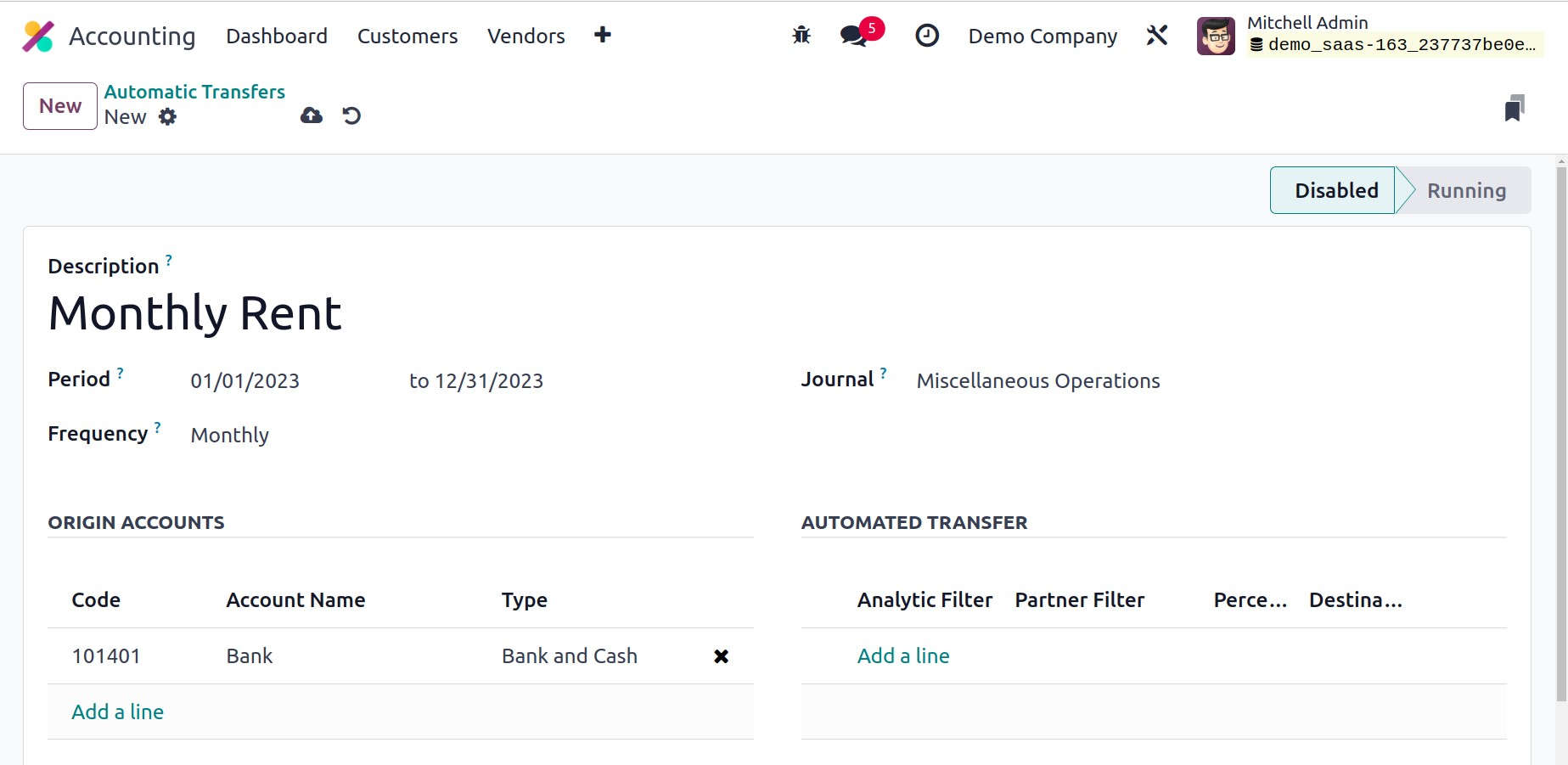Open the plus menu in the navbar

pyautogui.click(x=603, y=35)
